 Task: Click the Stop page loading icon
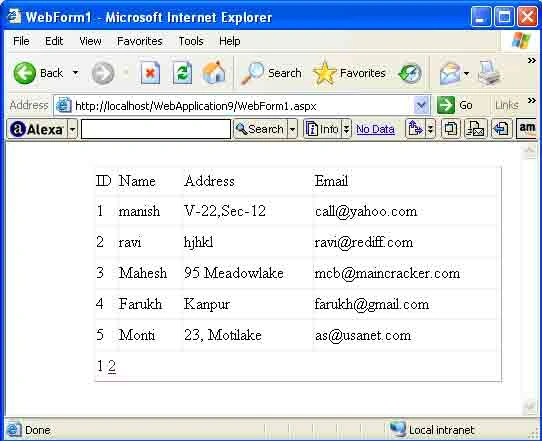point(150,73)
